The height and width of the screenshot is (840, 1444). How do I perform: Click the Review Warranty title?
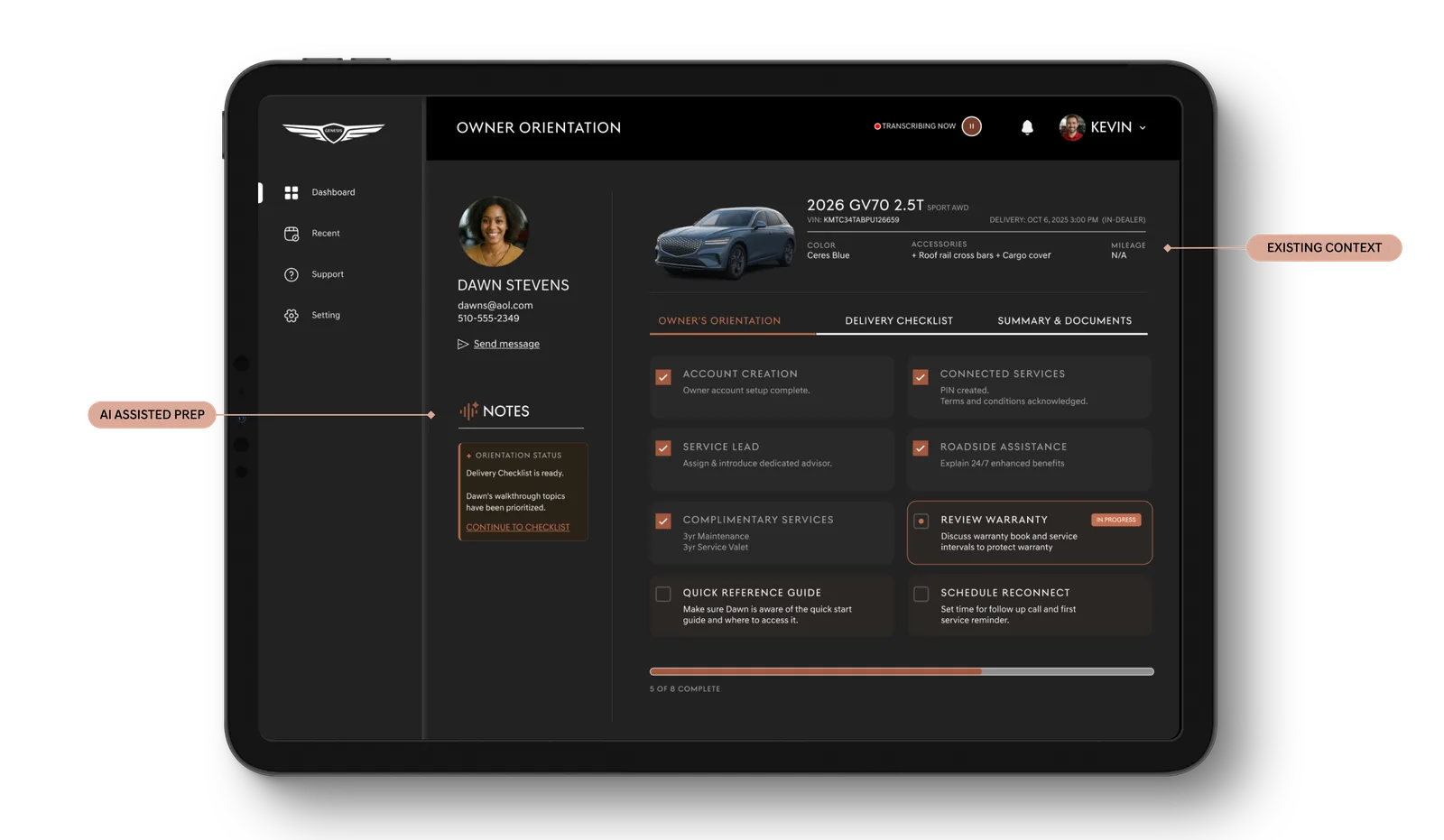click(994, 521)
